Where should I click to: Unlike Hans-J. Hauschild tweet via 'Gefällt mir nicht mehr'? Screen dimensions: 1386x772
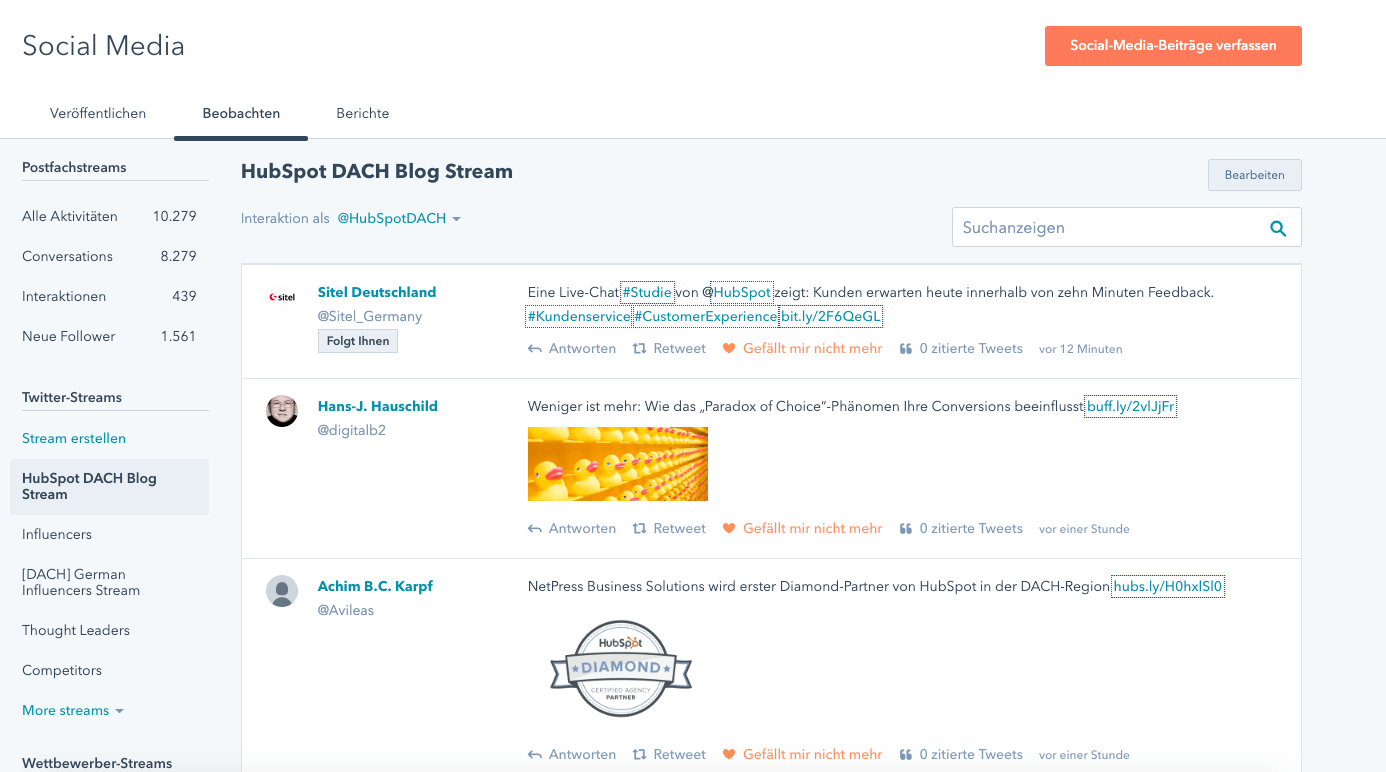pos(812,529)
